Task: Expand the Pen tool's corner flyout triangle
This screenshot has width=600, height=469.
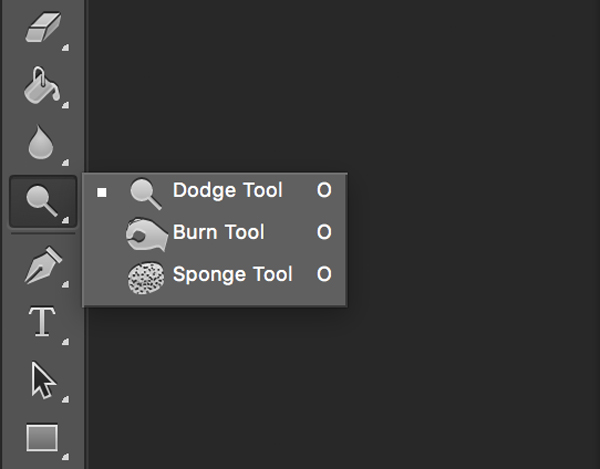Action: tap(66, 286)
